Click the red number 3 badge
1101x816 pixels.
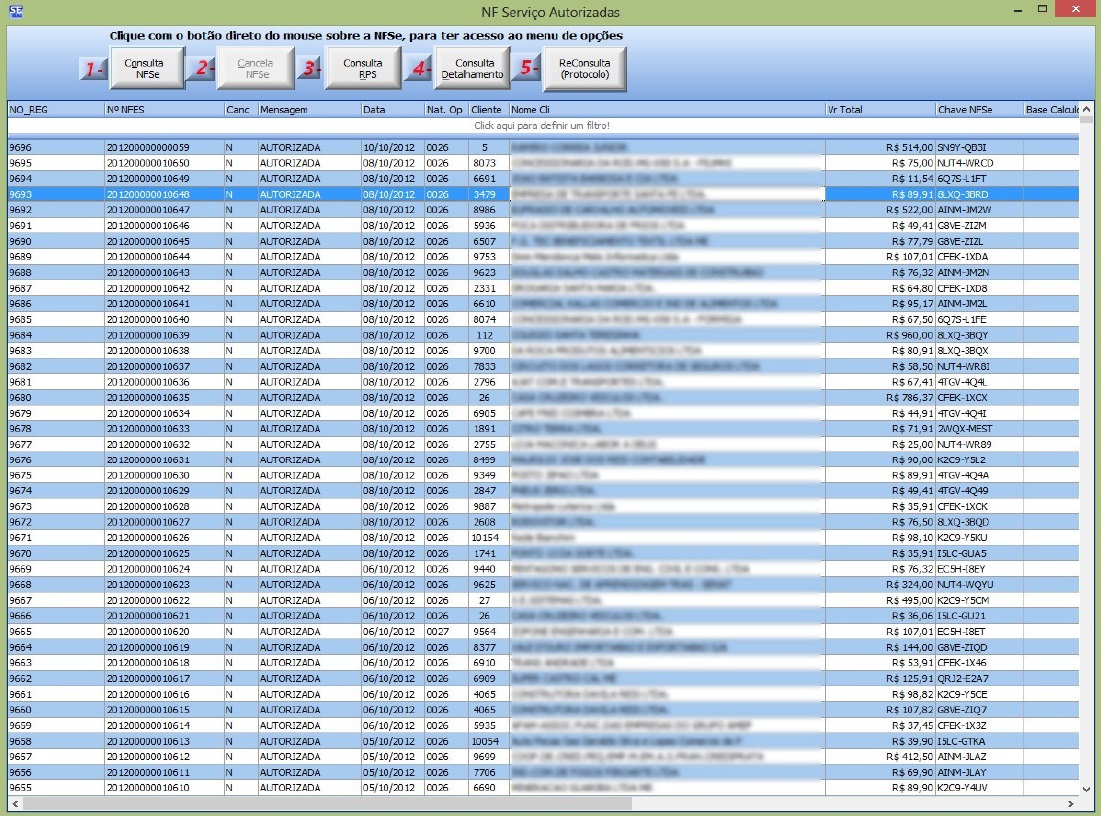coord(310,69)
